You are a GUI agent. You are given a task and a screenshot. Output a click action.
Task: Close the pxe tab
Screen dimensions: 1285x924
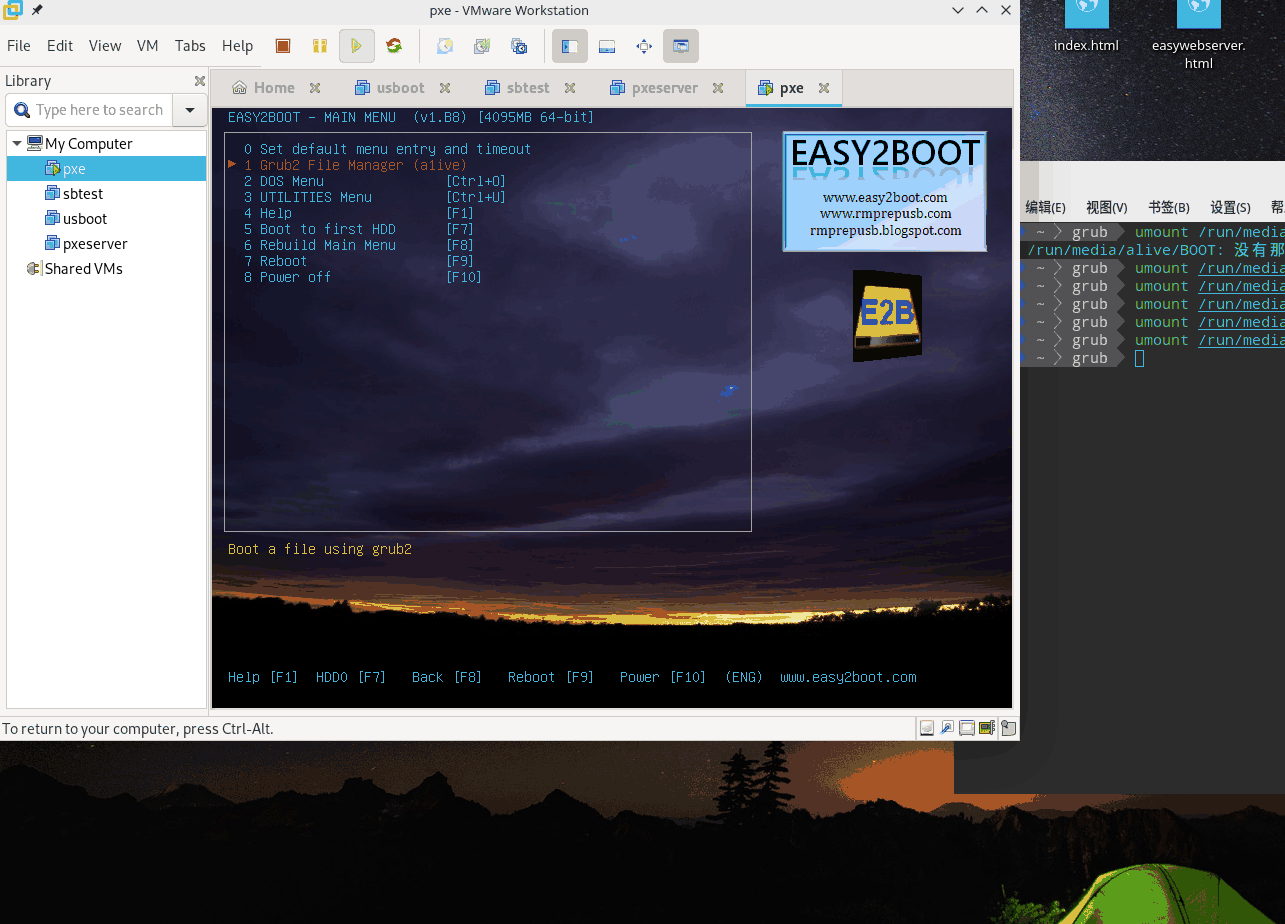pyautogui.click(x=824, y=88)
